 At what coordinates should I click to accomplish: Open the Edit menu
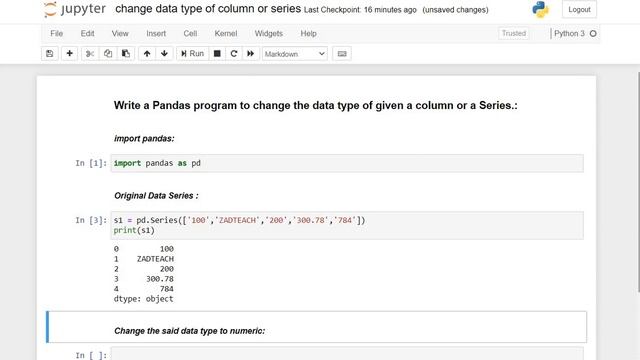pyautogui.click(x=87, y=33)
